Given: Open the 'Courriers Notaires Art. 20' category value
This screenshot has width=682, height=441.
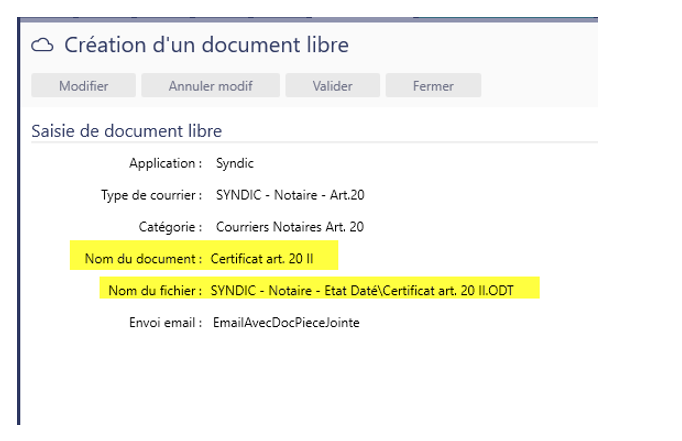Looking at the screenshot, I should click(x=290, y=227).
